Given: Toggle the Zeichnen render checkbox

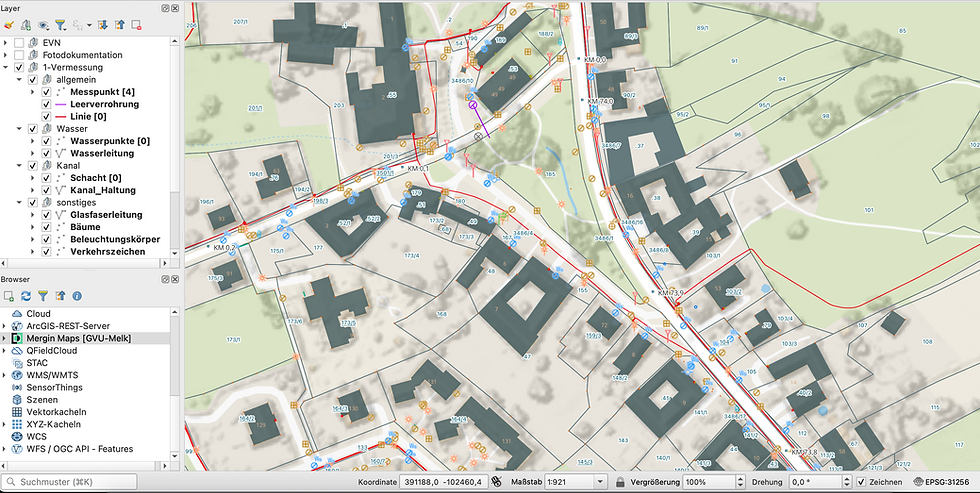Looking at the screenshot, I should tap(861, 482).
